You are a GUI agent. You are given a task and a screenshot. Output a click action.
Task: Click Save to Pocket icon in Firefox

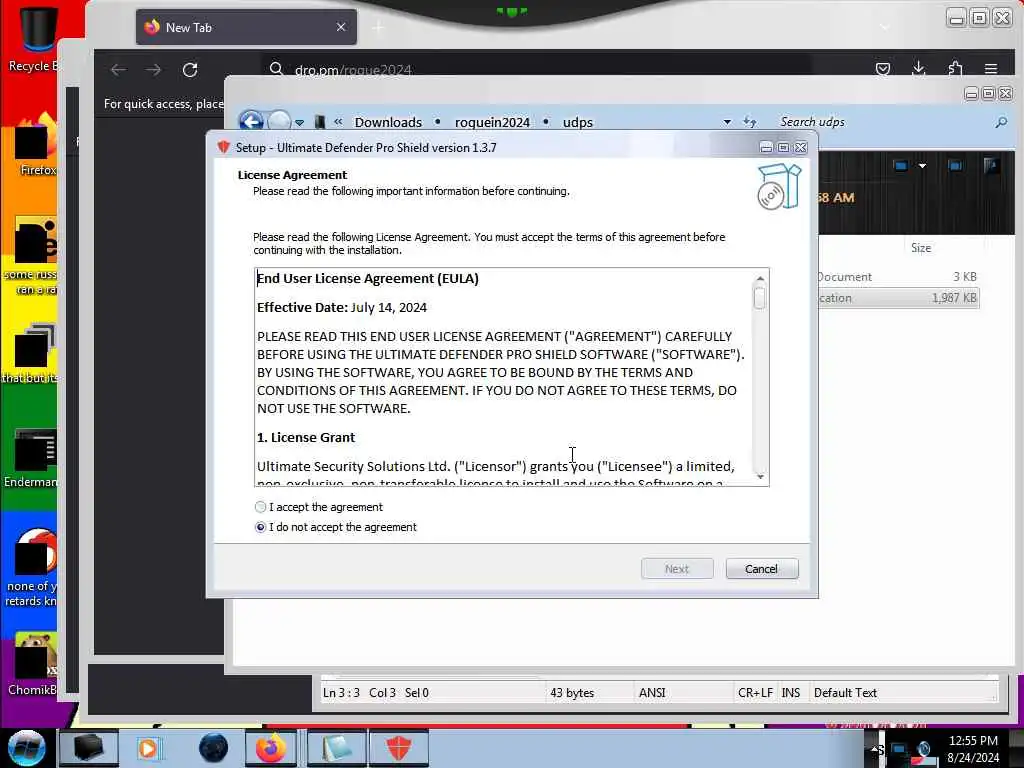(x=883, y=69)
